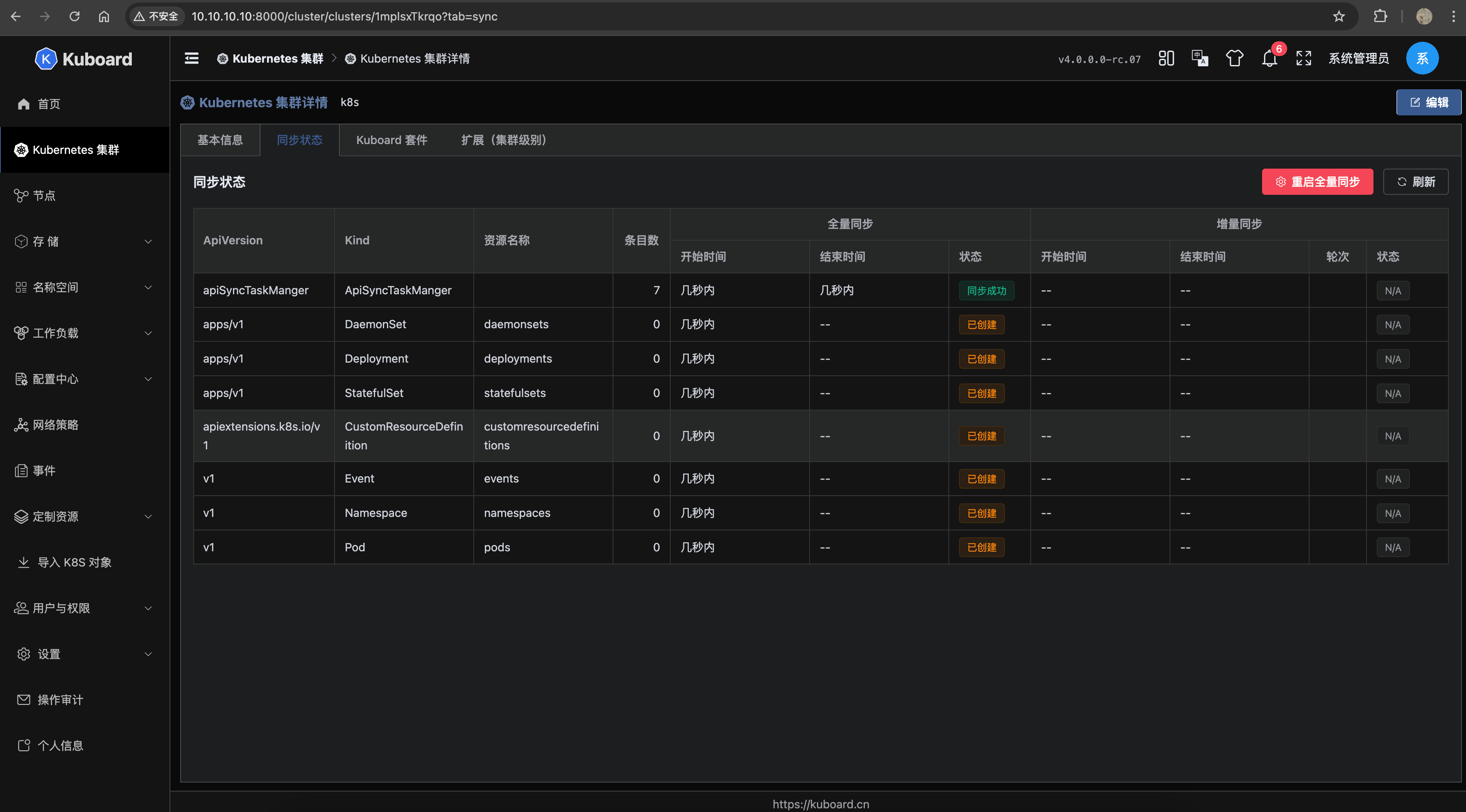Open 事件 events in sidebar
The width and height of the screenshot is (1466, 812).
tap(85, 471)
